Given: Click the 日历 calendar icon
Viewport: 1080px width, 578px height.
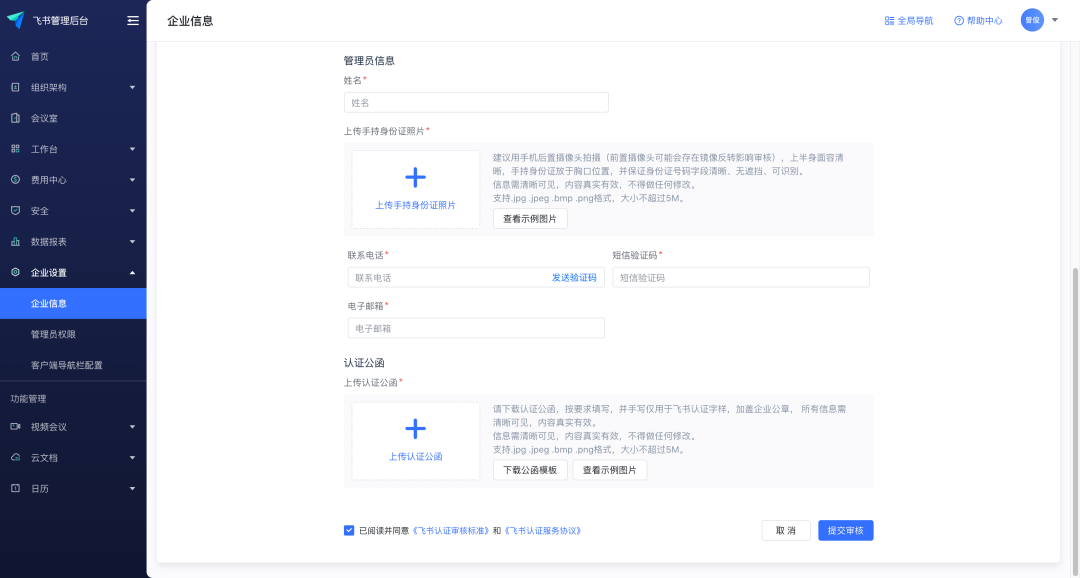Looking at the screenshot, I should [x=15, y=488].
